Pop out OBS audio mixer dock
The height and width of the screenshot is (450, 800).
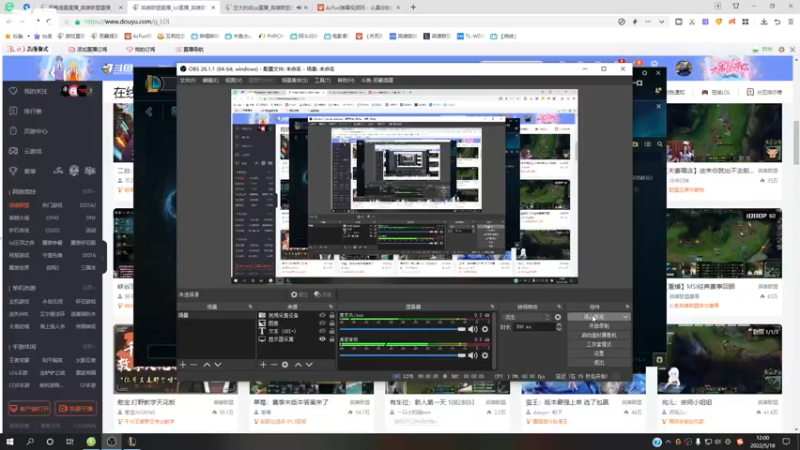pyautogui.click(x=492, y=307)
